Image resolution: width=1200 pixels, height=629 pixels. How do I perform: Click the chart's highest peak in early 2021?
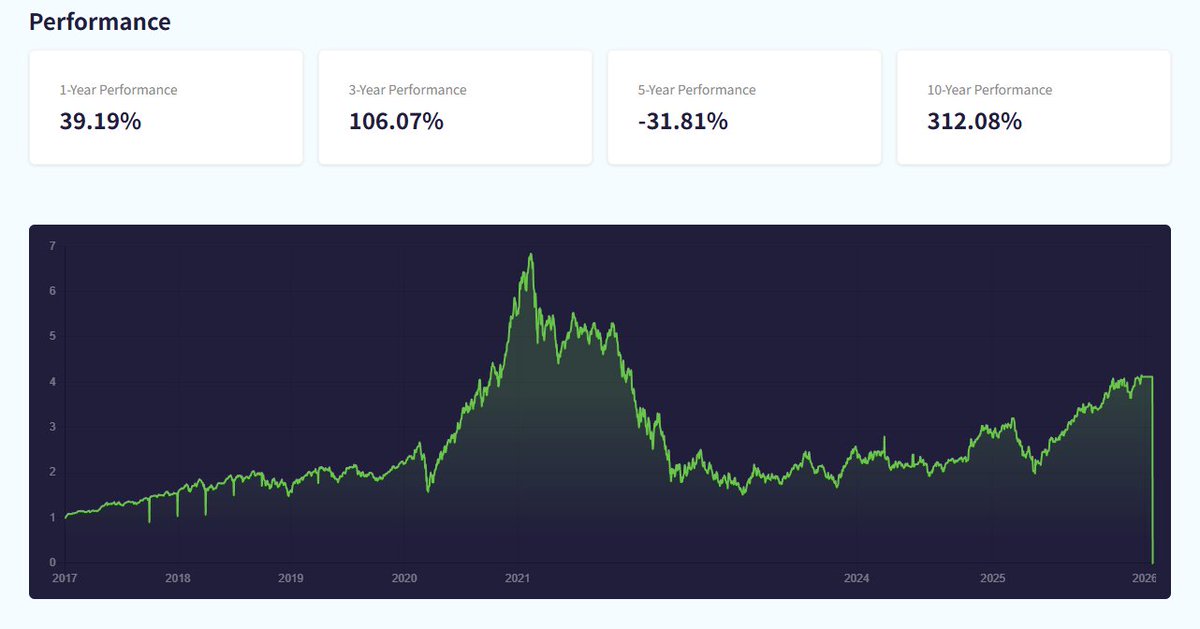(x=531, y=254)
